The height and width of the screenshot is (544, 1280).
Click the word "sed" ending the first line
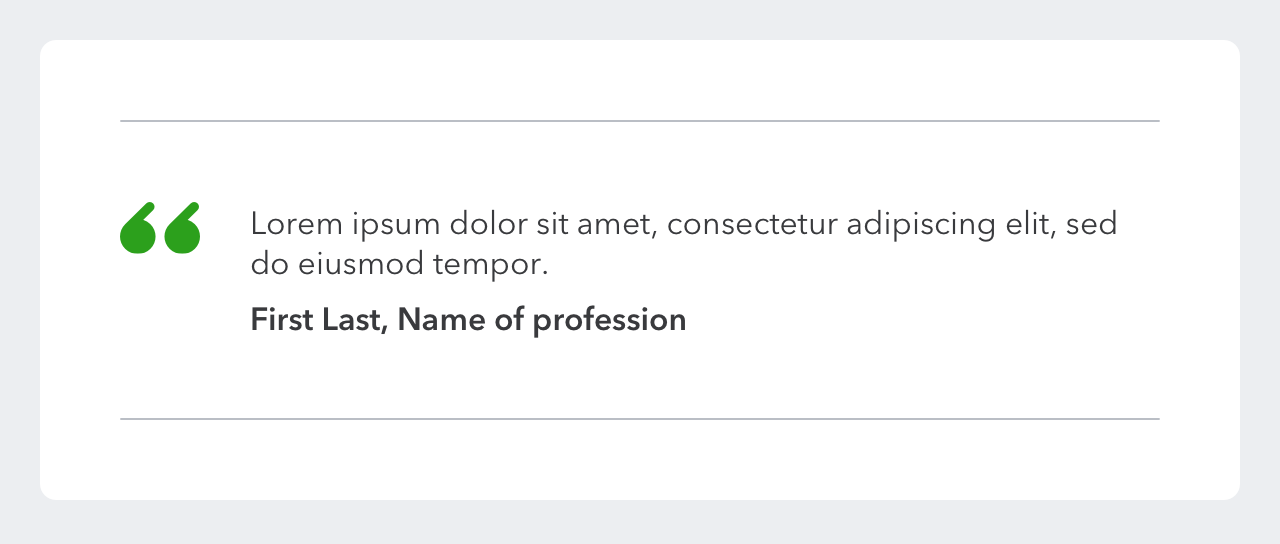1092,224
